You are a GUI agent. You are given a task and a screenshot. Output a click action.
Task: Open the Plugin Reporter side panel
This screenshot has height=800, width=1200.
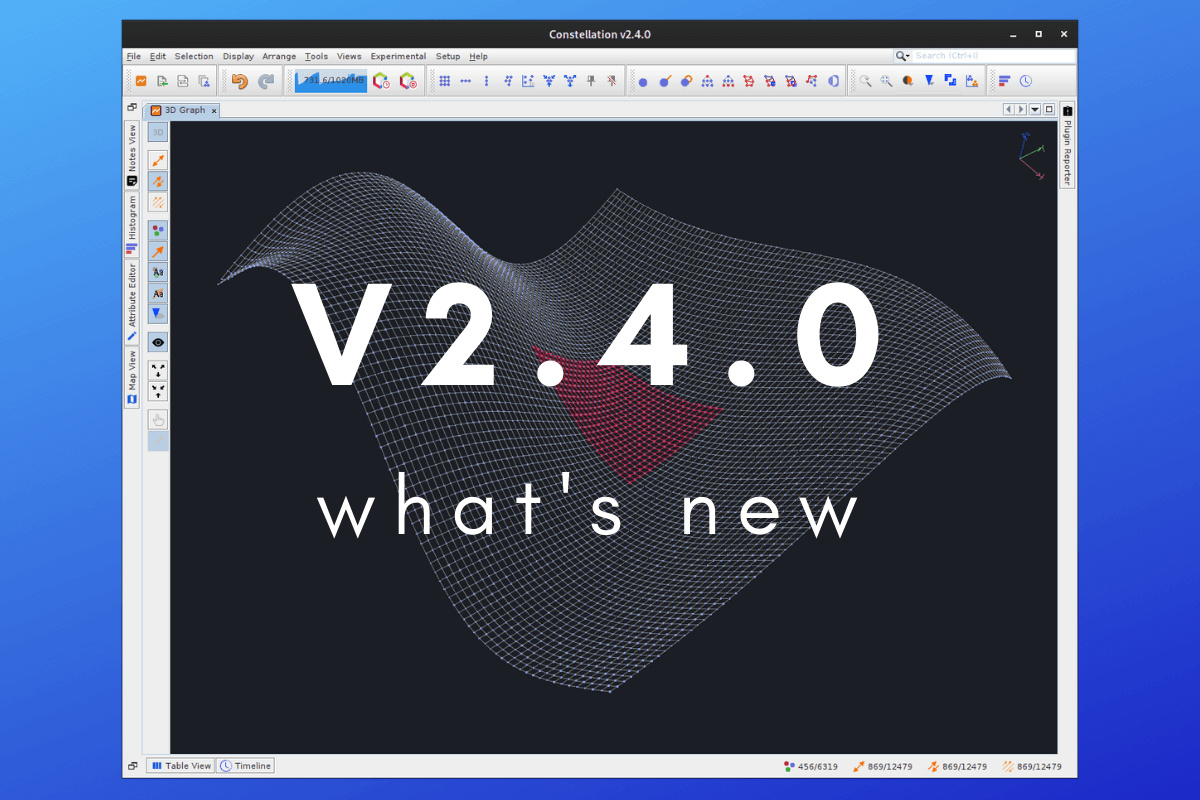coord(1067,146)
